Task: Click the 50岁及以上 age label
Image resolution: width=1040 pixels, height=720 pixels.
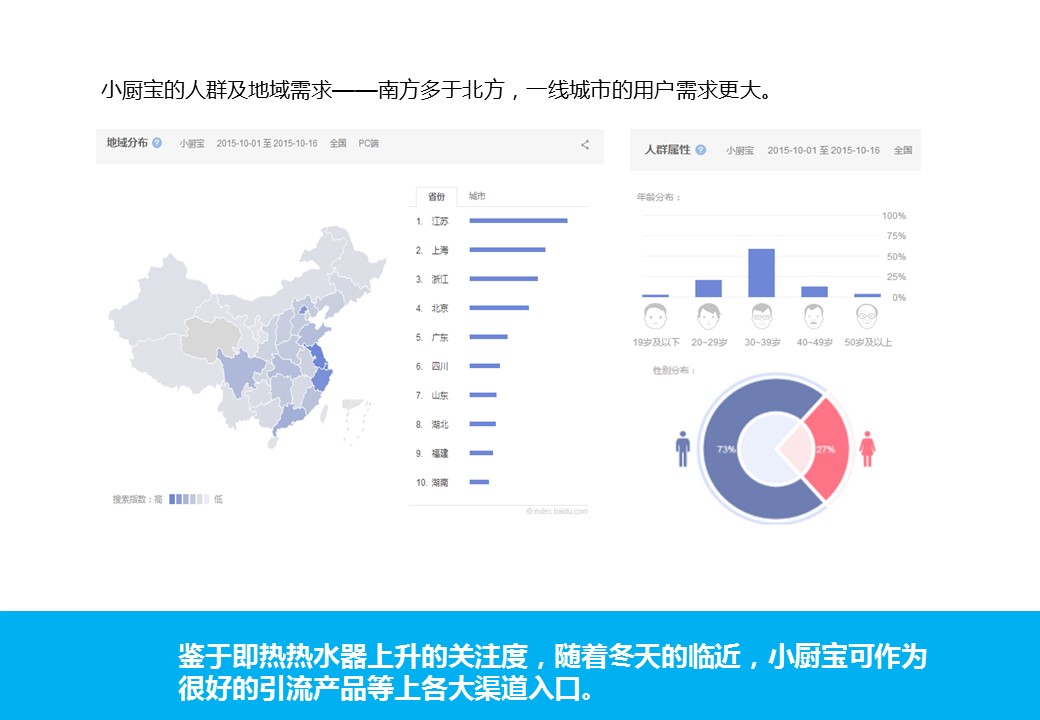Action: point(868,342)
